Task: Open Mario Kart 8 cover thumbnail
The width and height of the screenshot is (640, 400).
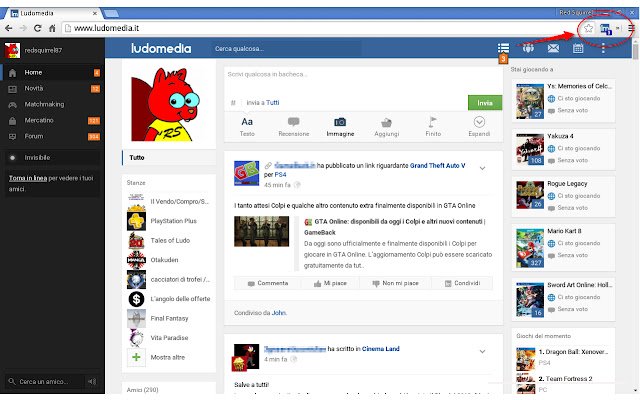Action: click(x=530, y=248)
